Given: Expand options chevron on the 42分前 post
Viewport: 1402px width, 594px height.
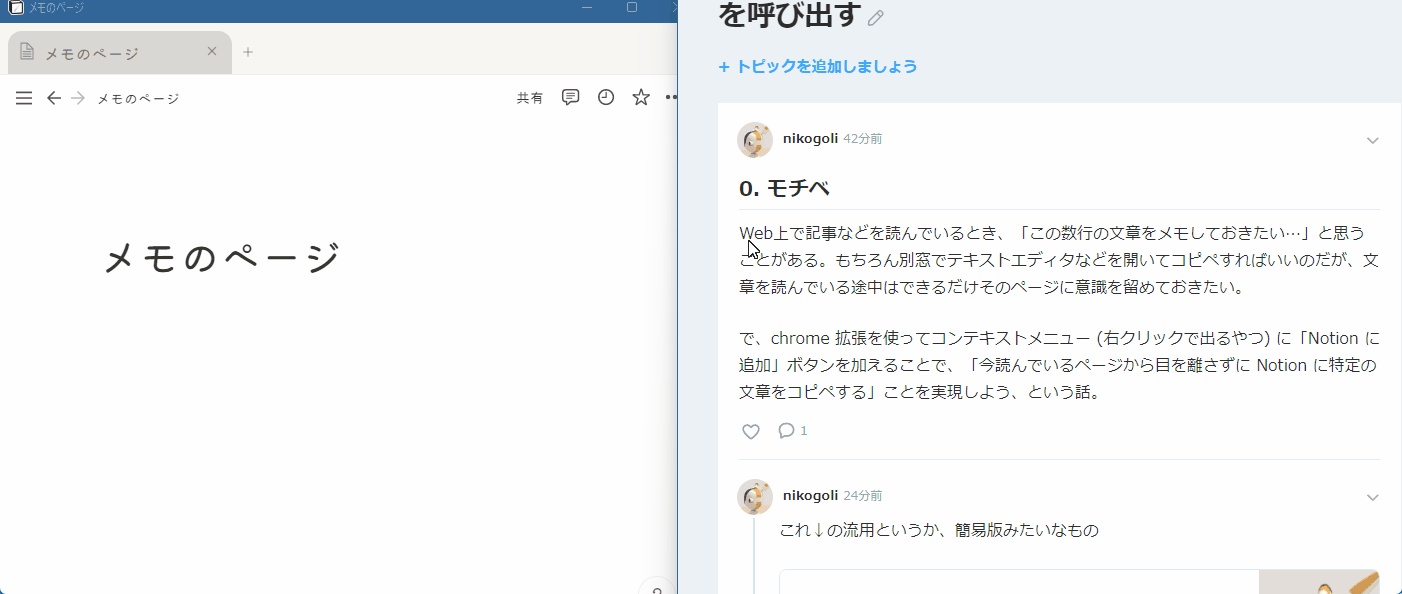Looking at the screenshot, I should click(x=1372, y=141).
